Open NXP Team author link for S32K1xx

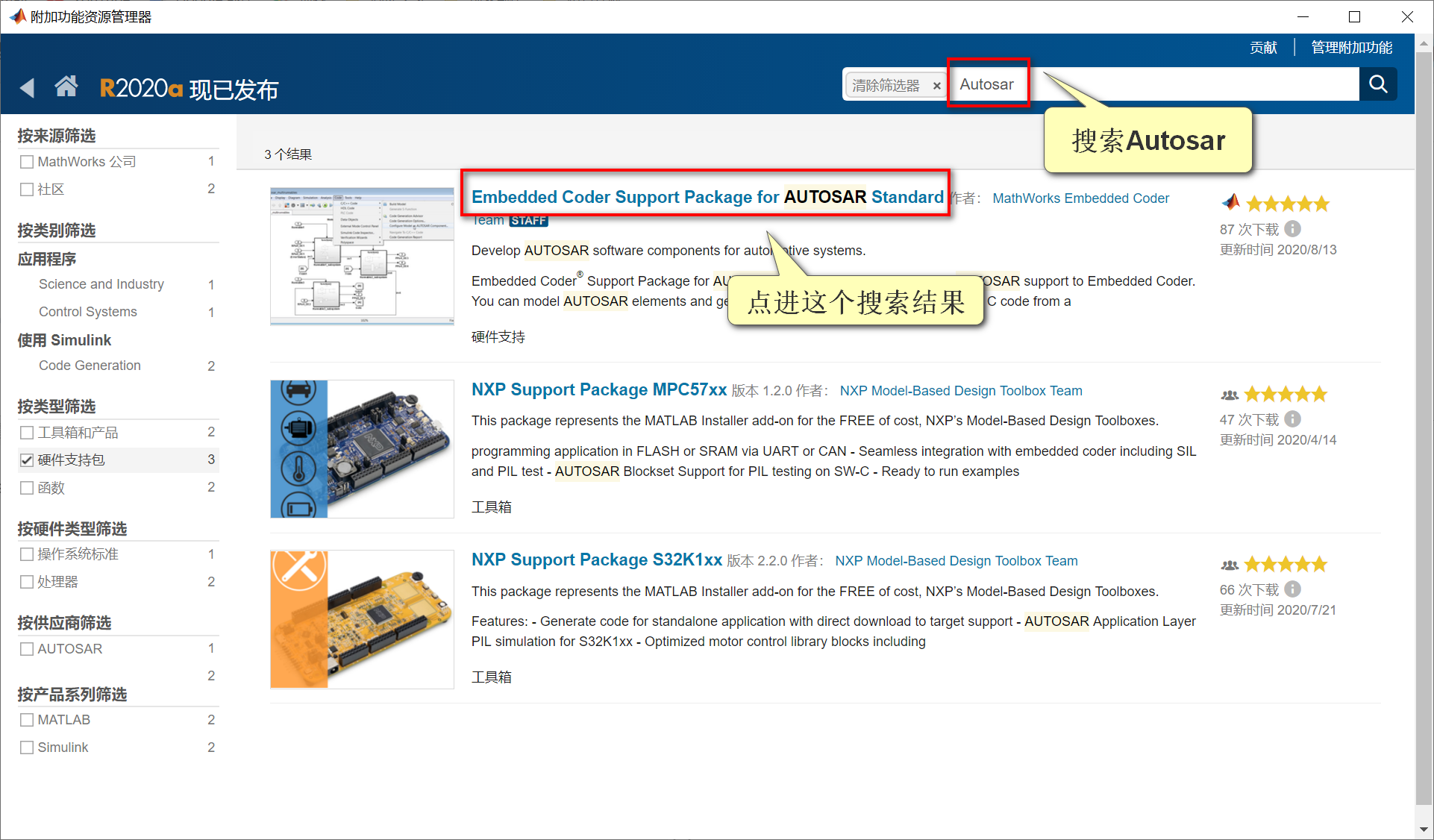pyautogui.click(x=956, y=561)
